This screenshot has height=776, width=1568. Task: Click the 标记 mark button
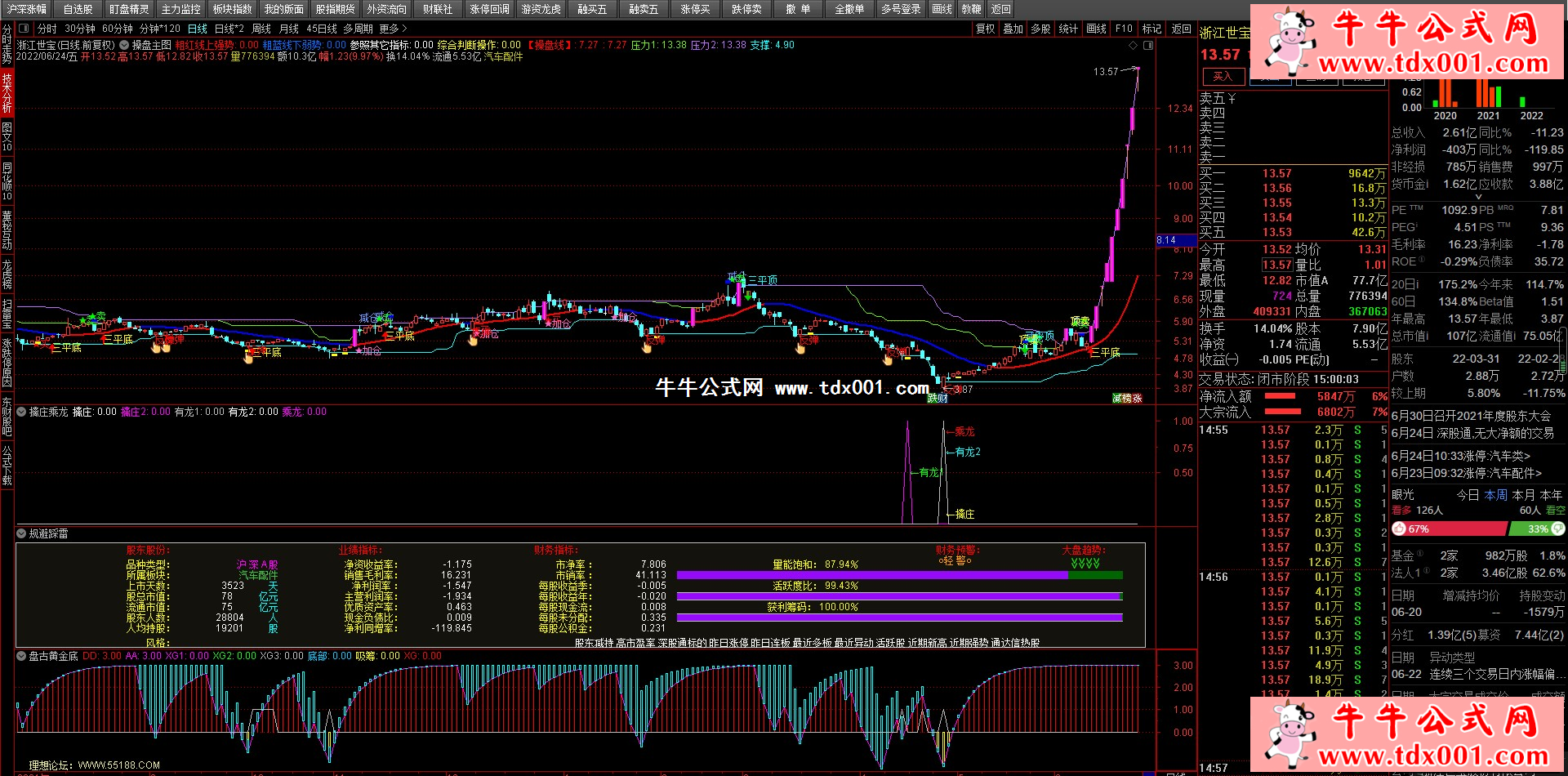point(1151,29)
